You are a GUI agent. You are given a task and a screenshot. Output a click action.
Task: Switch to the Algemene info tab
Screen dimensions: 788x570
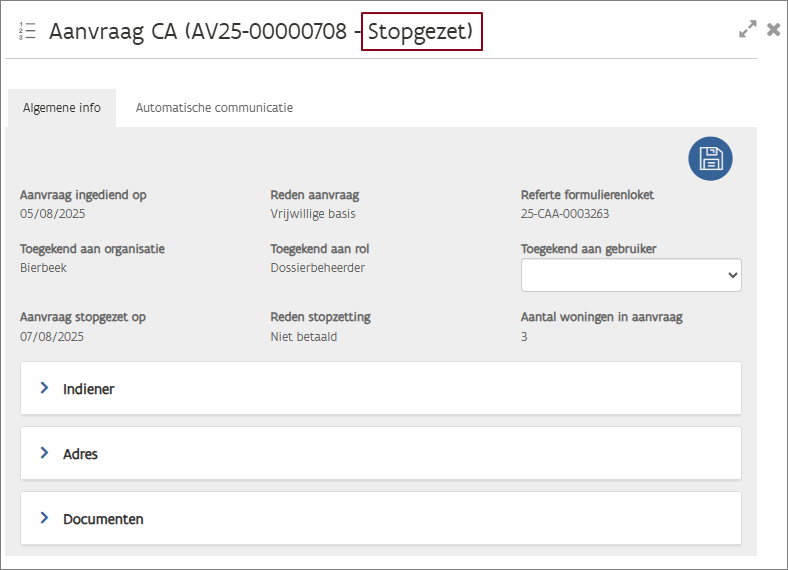[62, 108]
